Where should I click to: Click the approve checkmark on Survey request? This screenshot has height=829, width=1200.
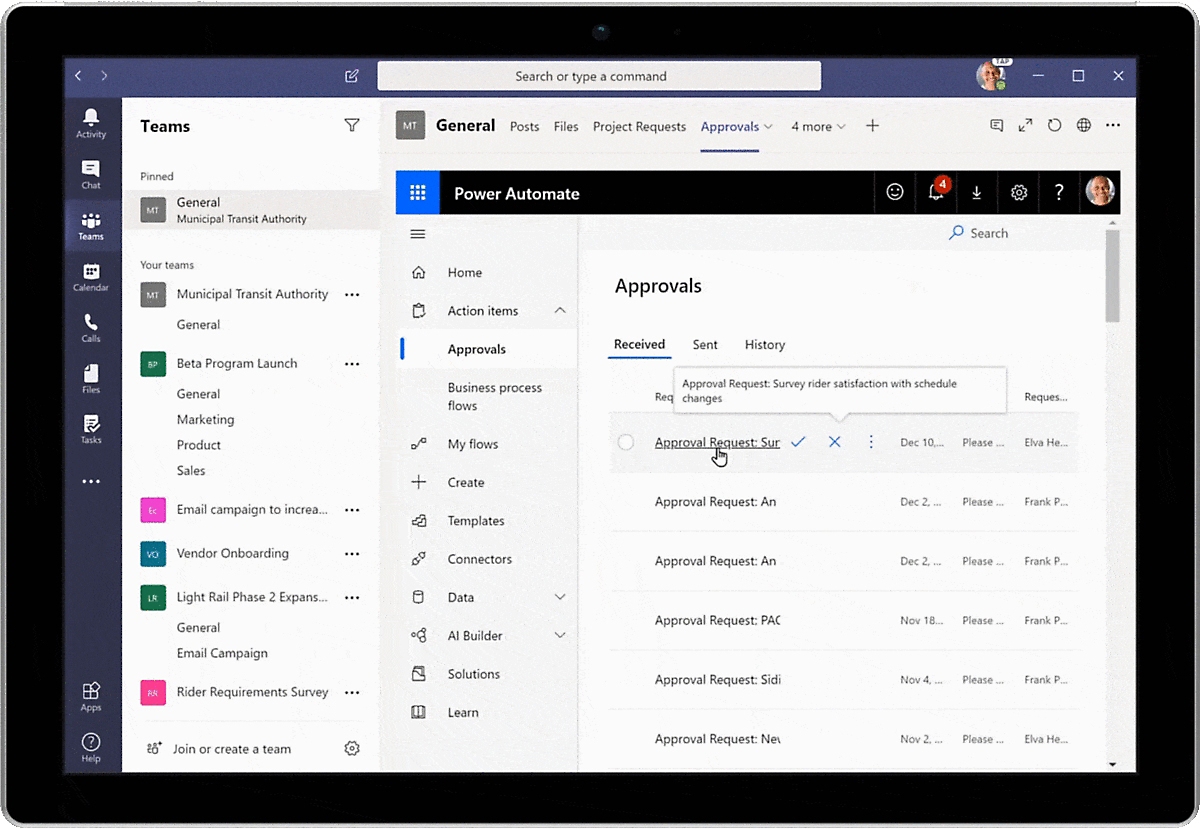[798, 442]
